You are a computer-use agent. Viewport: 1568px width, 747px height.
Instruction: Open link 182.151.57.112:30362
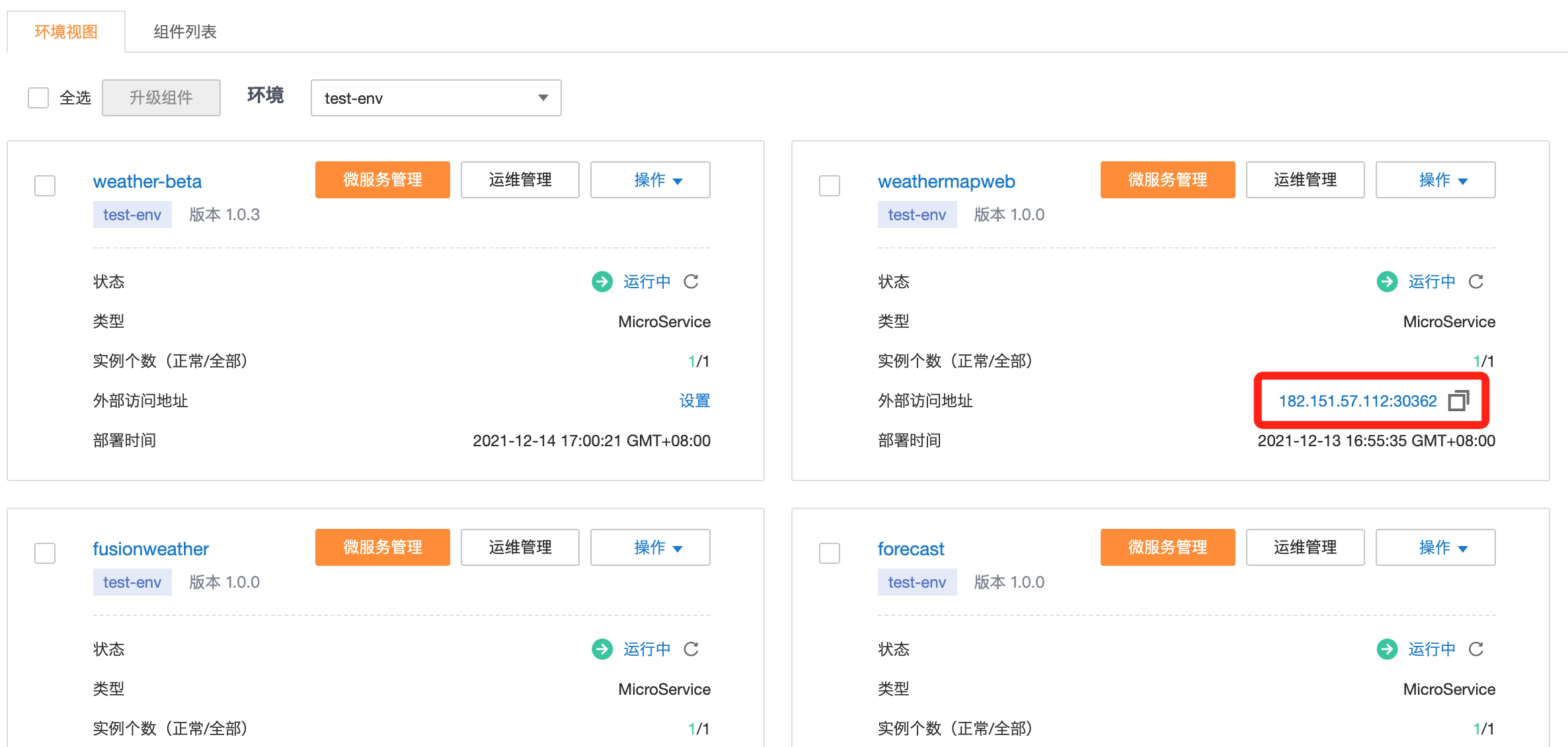point(1357,401)
